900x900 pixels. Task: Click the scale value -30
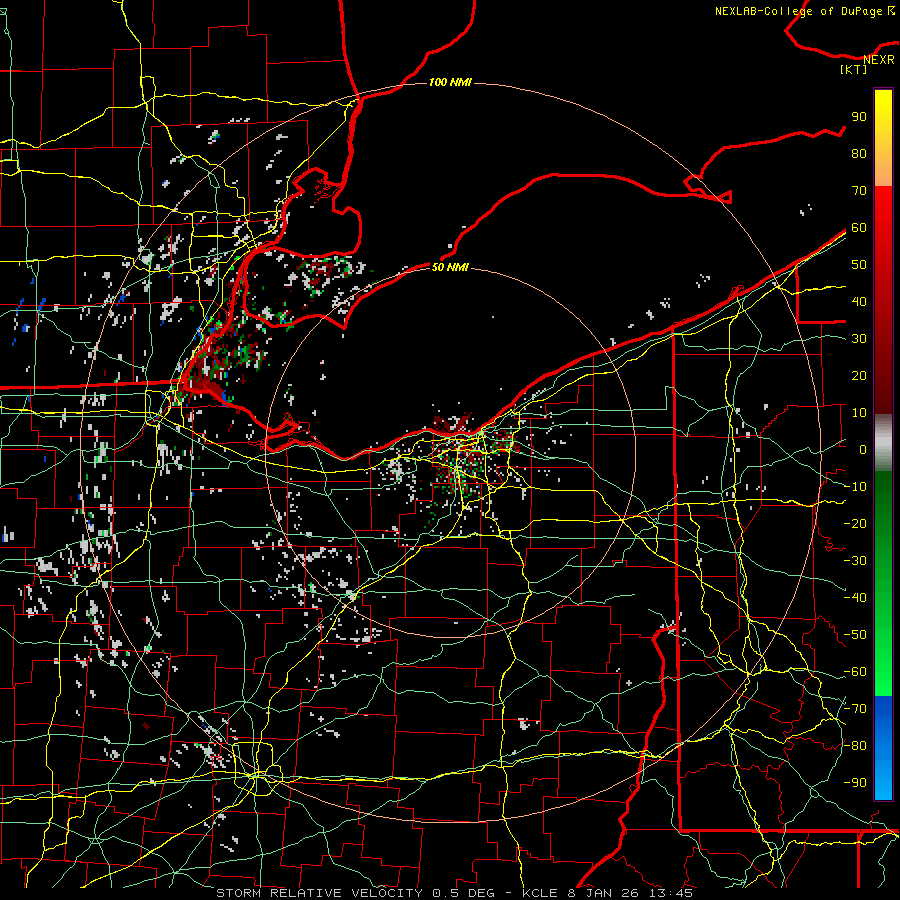pyautogui.click(x=855, y=561)
